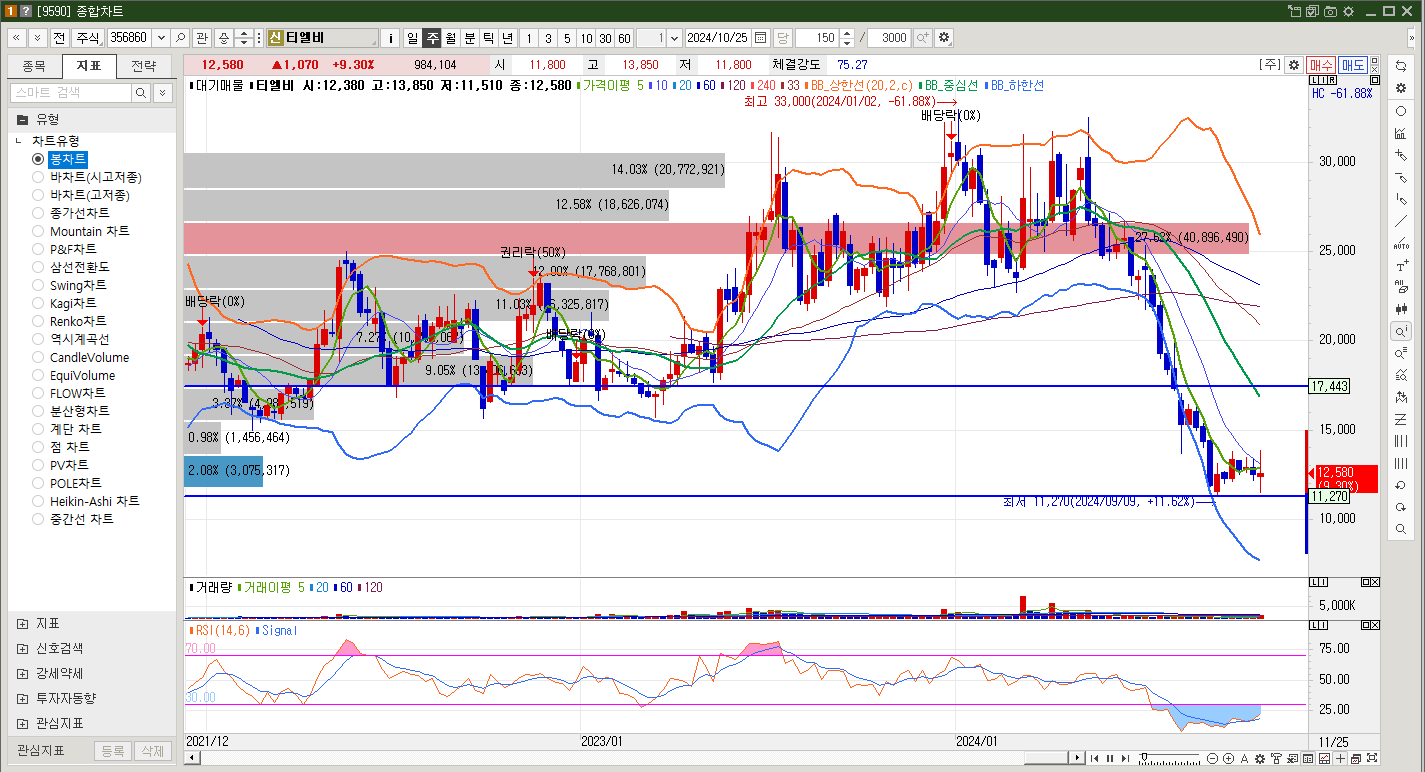Toggle the crosshair plus icon at bottom
1425x772 pixels.
[1340, 758]
